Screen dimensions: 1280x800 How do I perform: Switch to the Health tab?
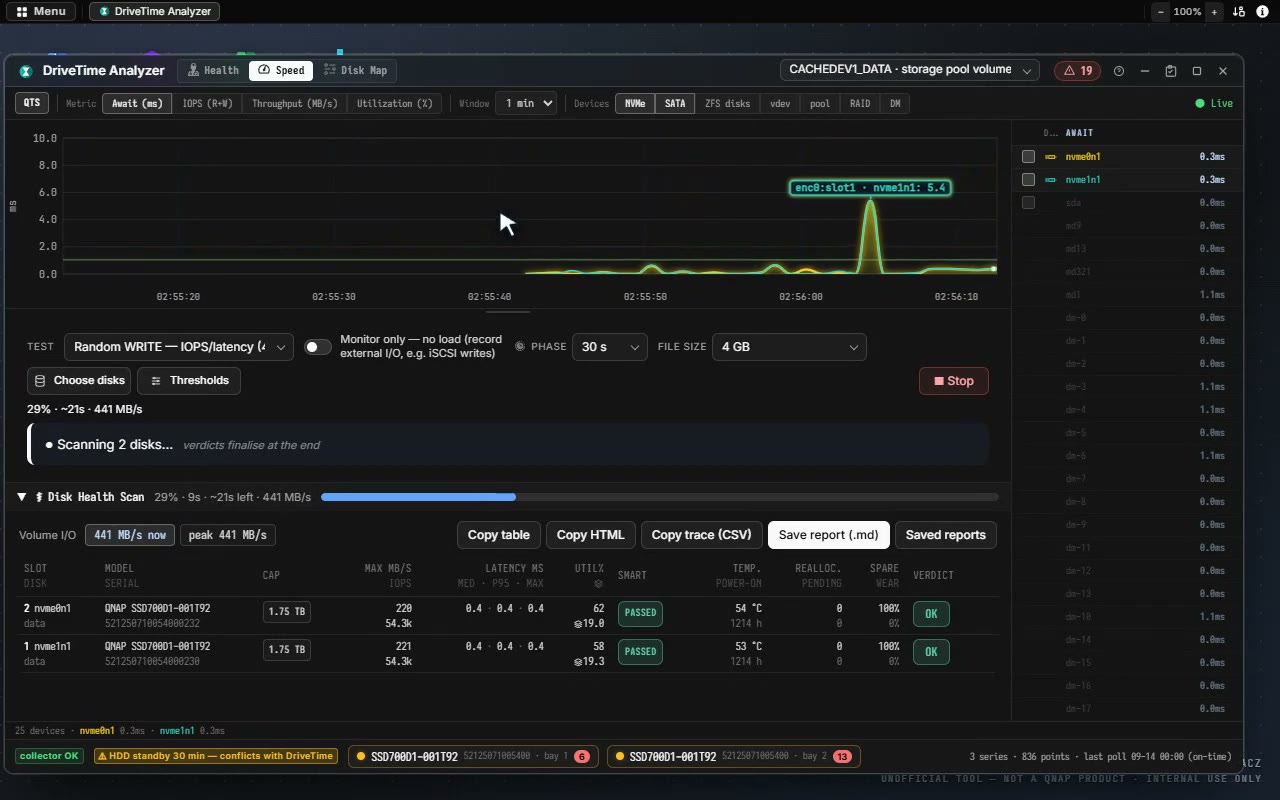(213, 71)
